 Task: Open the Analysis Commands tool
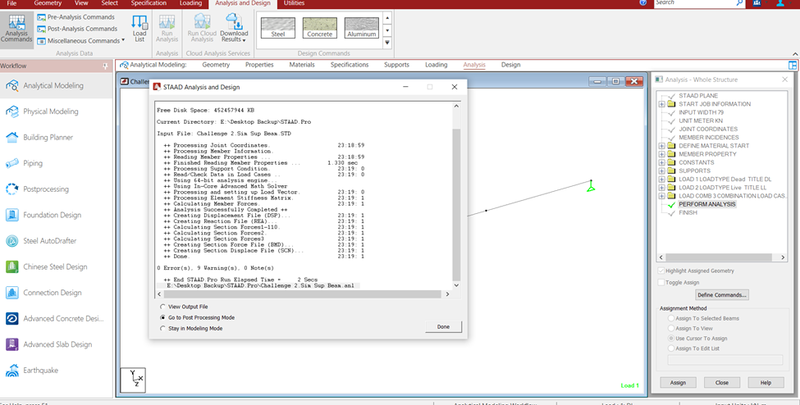[16, 29]
